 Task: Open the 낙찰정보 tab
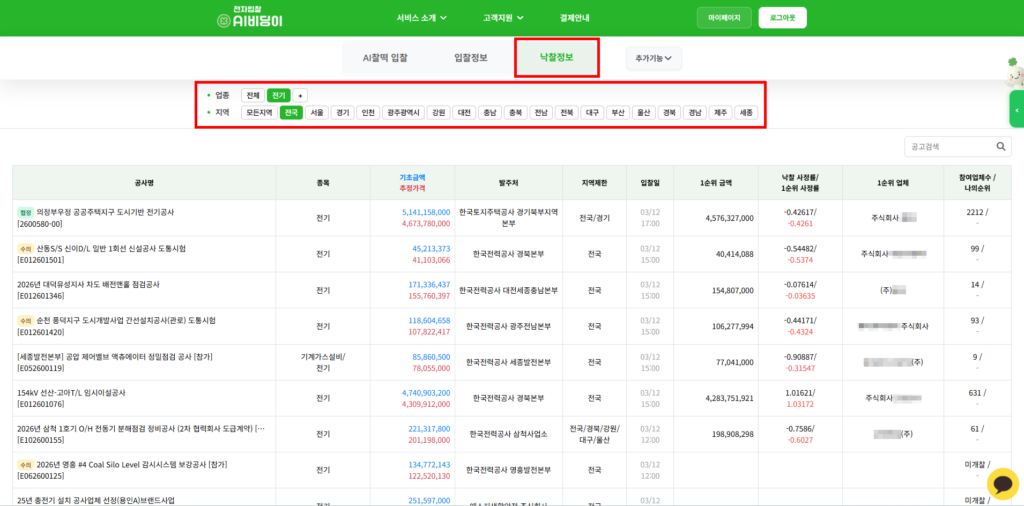click(556, 58)
